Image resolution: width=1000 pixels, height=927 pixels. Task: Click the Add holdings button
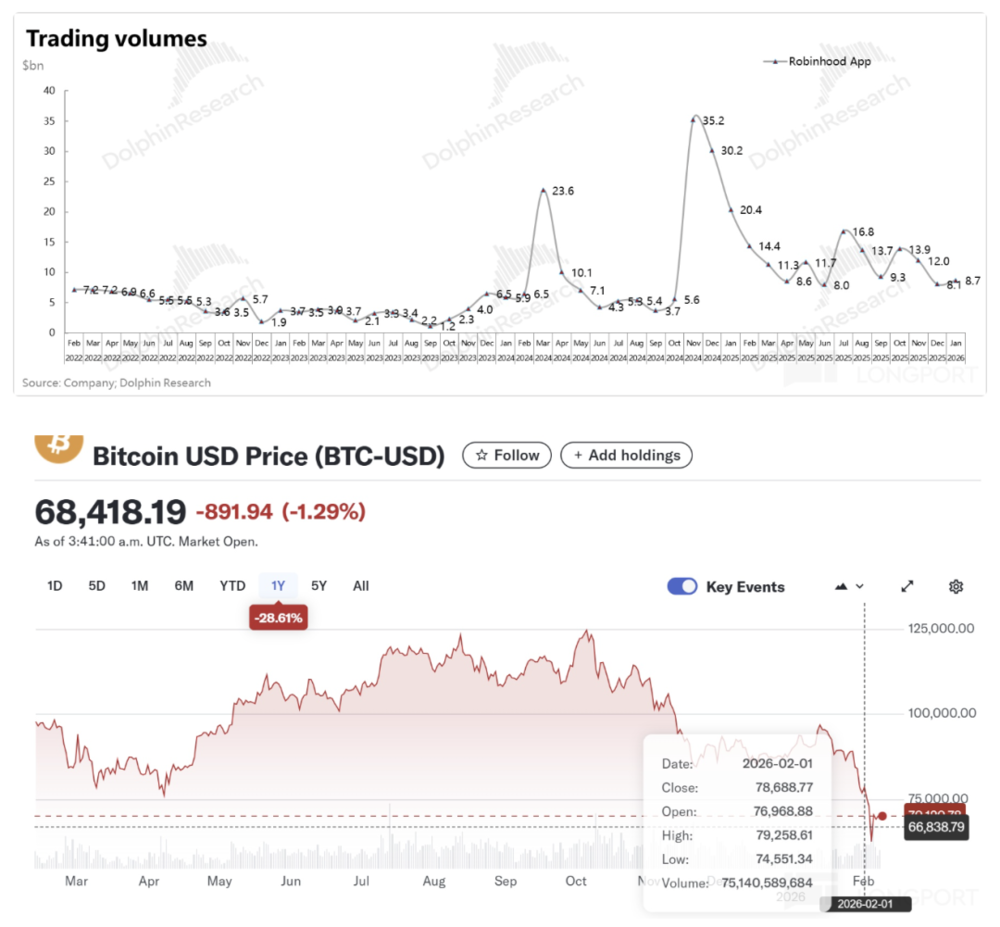click(x=626, y=455)
